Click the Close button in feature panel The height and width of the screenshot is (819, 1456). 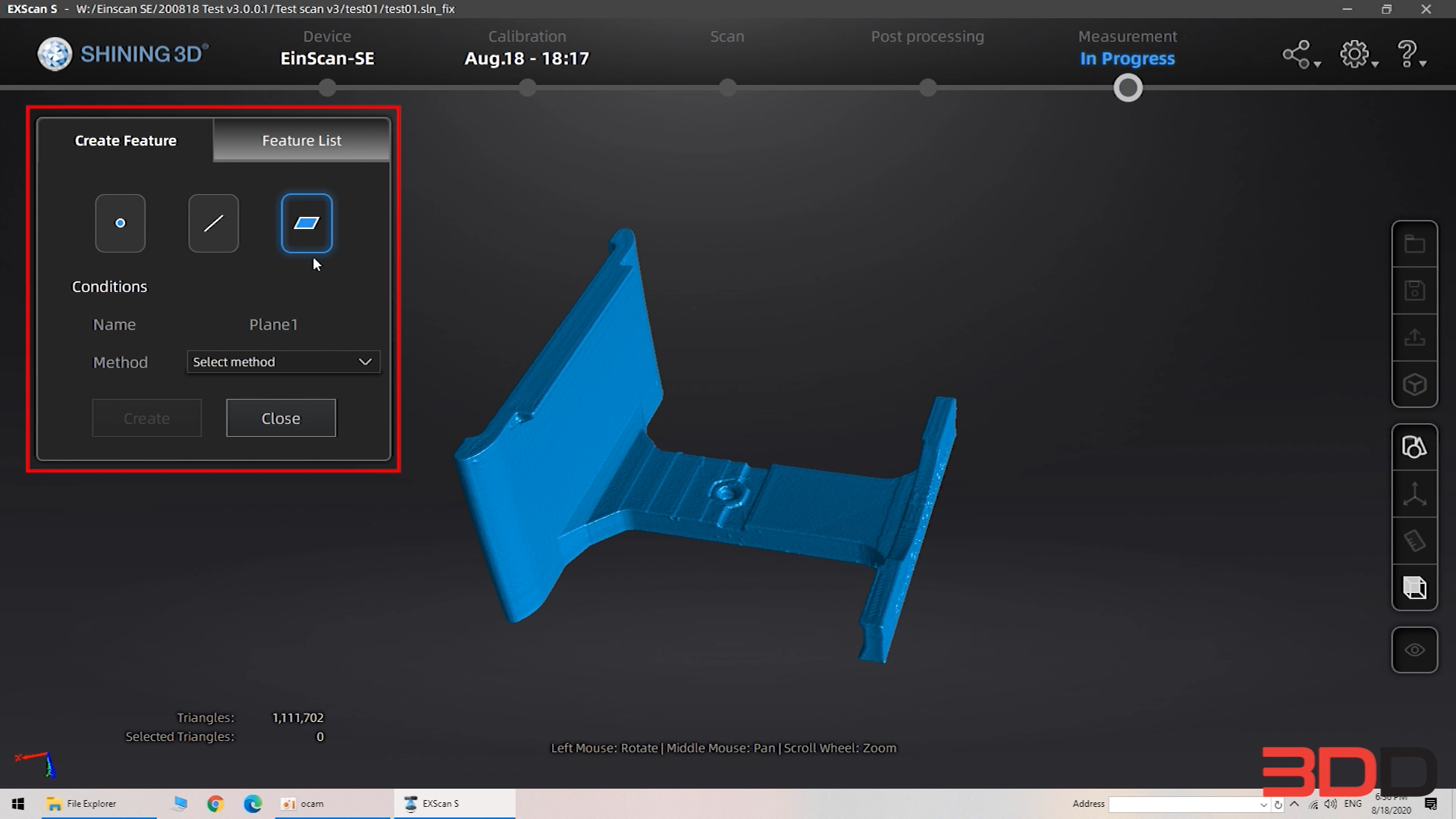pyautogui.click(x=281, y=418)
